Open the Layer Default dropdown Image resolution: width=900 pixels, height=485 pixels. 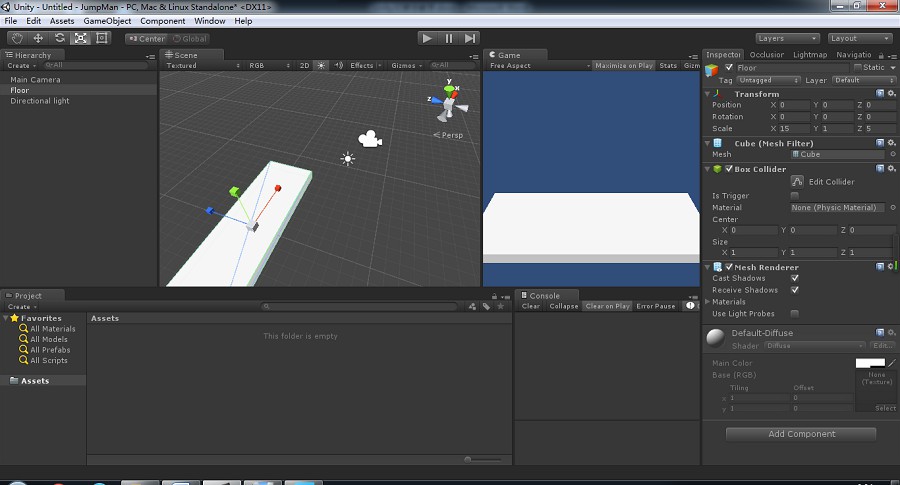tap(864, 80)
